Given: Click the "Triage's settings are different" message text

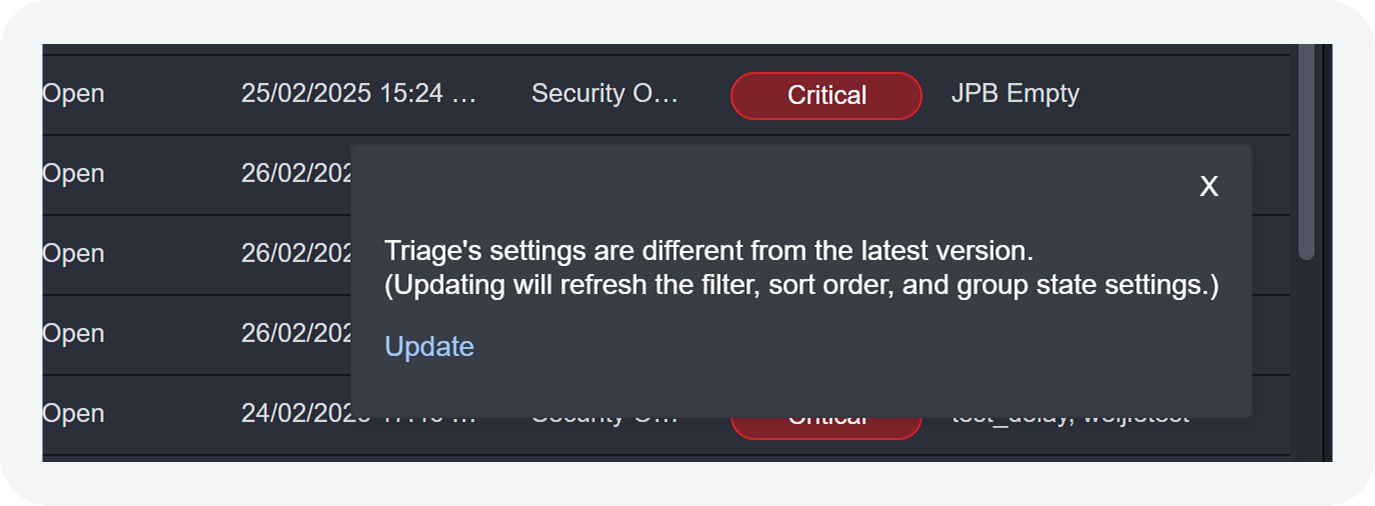Looking at the screenshot, I should [x=708, y=250].
